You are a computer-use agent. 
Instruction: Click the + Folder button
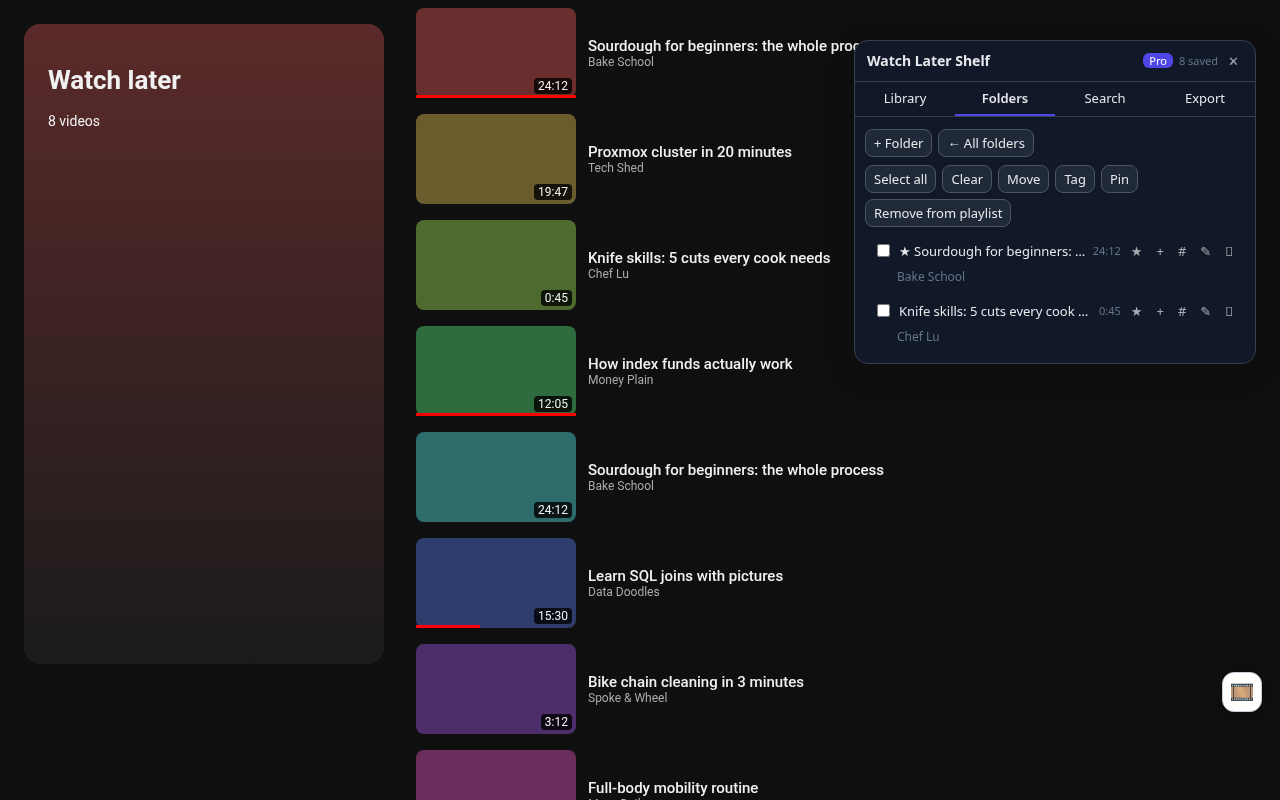tap(898, 143)
